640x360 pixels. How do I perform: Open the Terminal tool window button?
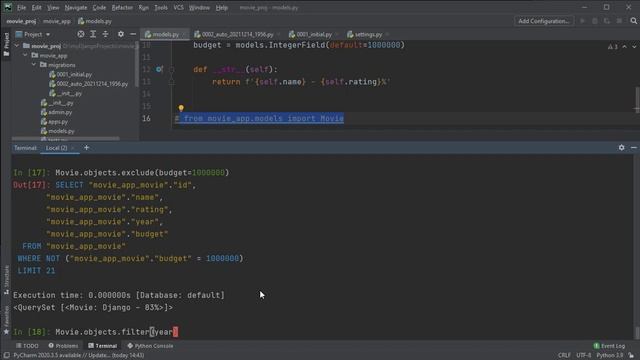coord(102,346)
